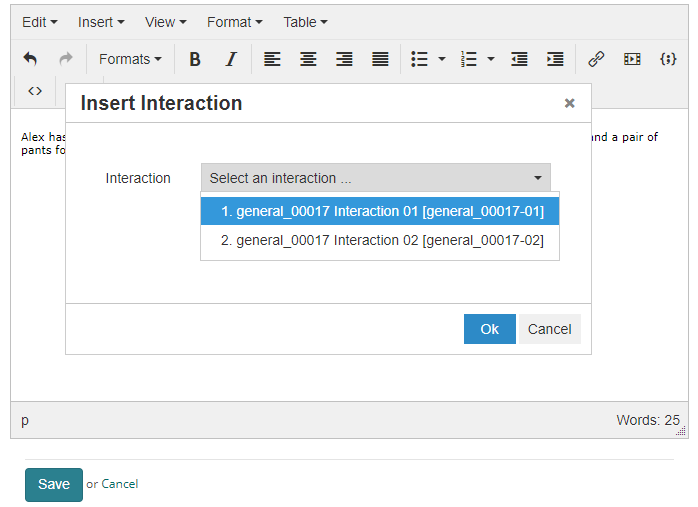Increase indent of the paragraph
This screenshot has width=698, height=507.
(555, 59)
